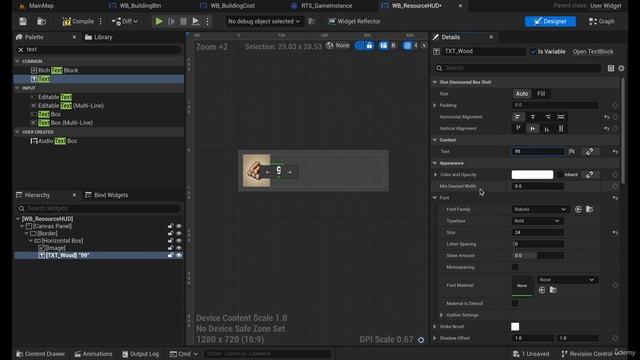640x360 pixels.
Task: Collapse the INPUT palette category
Action: [17, 88]
